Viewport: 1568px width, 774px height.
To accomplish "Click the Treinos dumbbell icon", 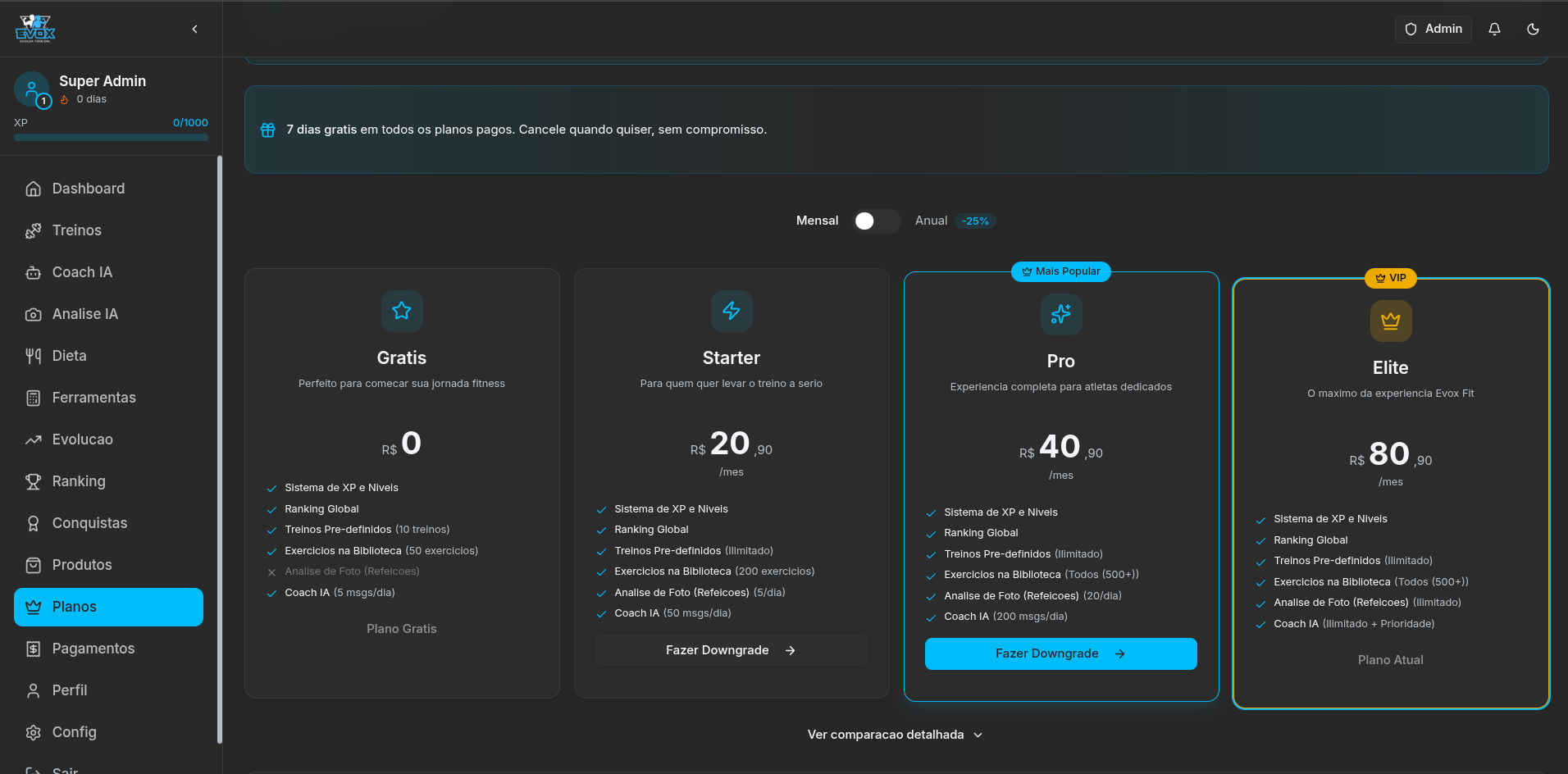I will [33, 230].
